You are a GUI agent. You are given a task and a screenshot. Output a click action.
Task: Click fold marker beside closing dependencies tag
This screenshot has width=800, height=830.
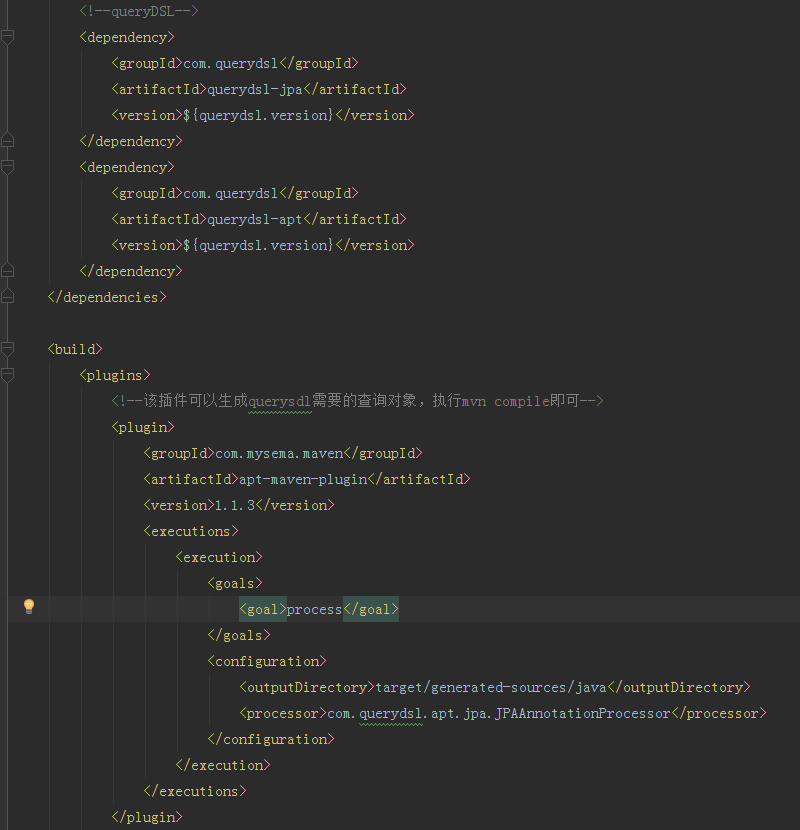pos(8,297)
